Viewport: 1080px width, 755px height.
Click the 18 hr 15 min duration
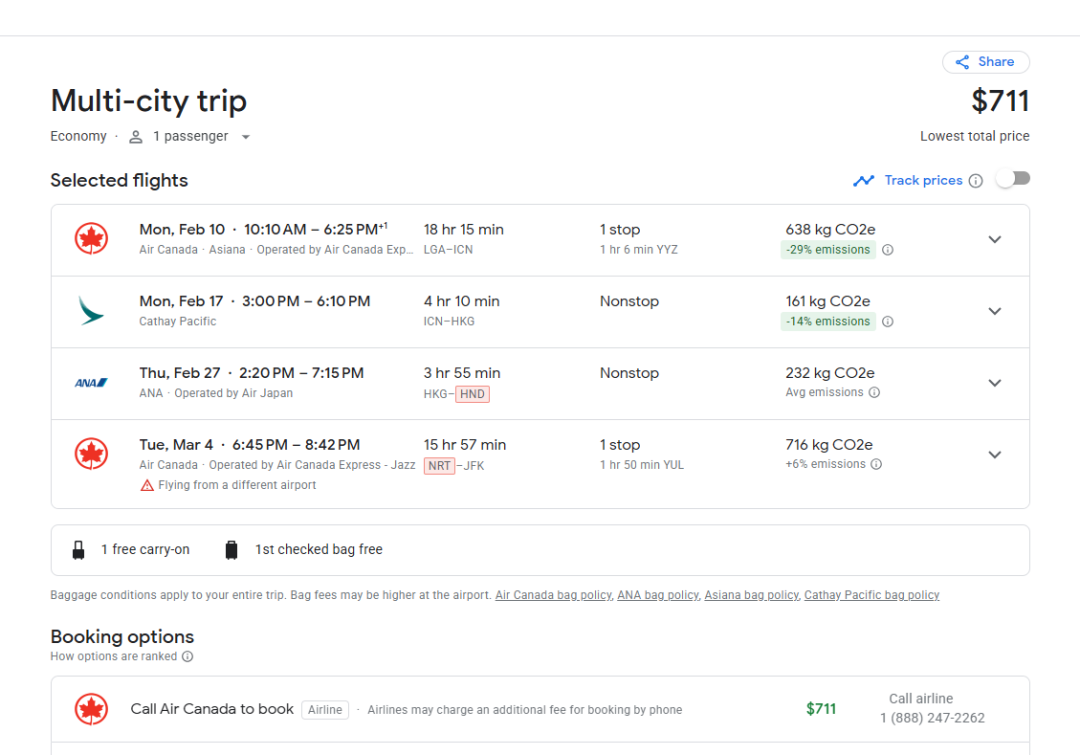[464, 229]
